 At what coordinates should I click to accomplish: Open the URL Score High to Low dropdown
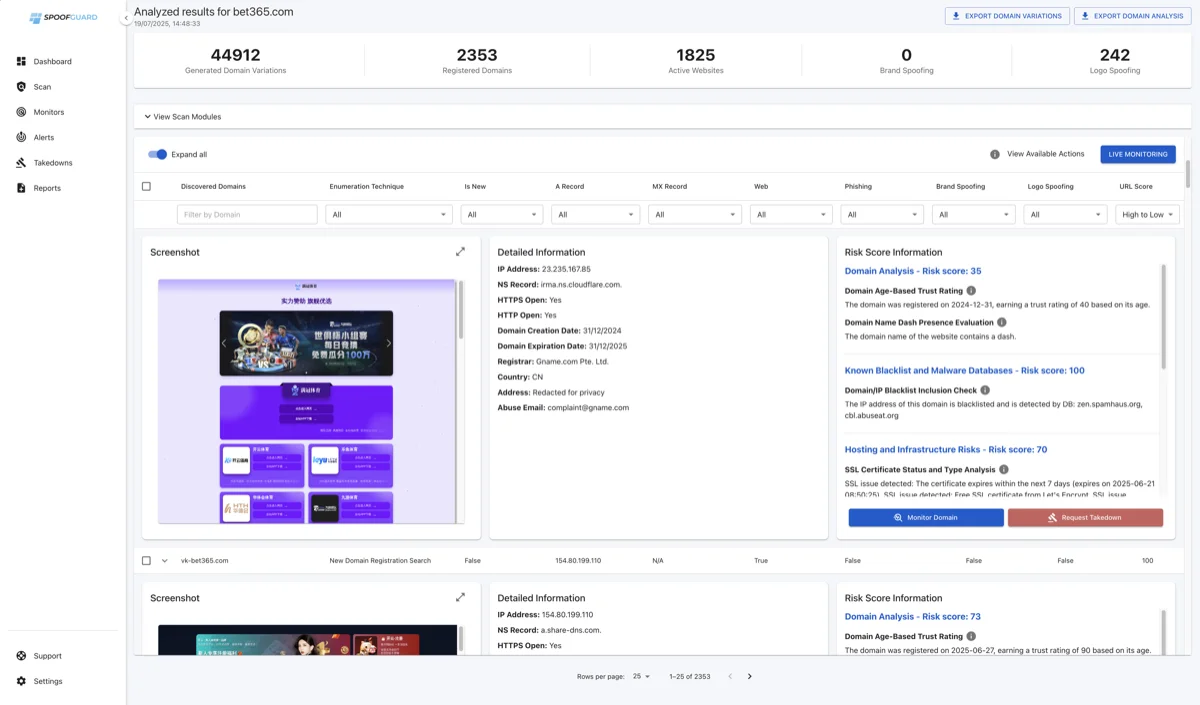click(1149, 215)
